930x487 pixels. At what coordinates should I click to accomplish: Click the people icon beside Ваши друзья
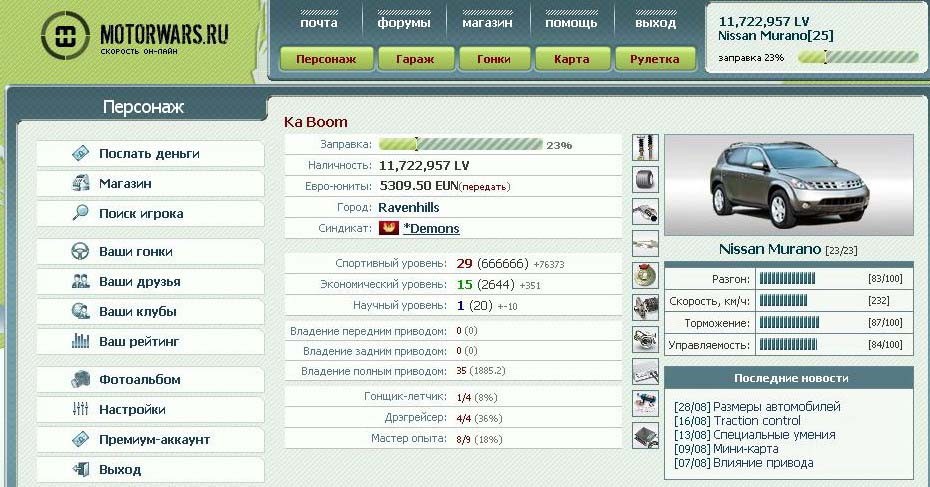[81, 281]
